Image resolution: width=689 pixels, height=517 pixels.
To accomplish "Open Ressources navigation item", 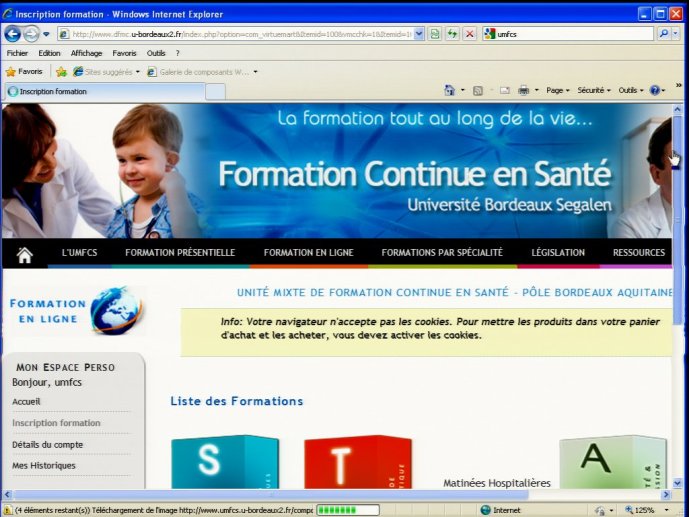I will [639, 253].
